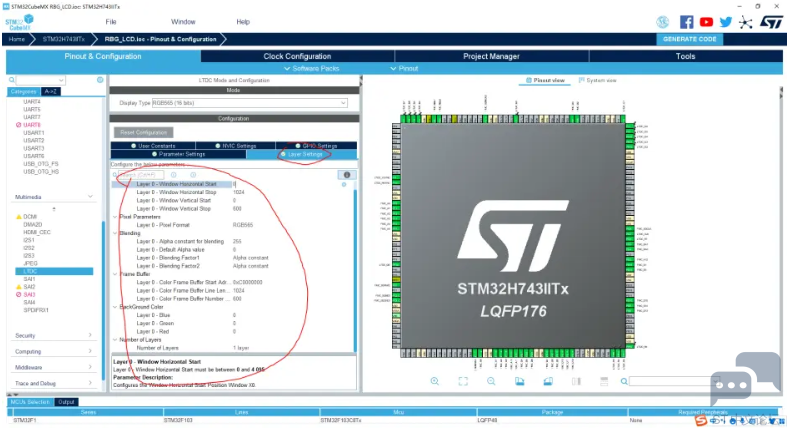Image resolution: width=789 pixels, height=435 pixels.
Task: Collapse the BackGround Color group
Action: point(115,307)
